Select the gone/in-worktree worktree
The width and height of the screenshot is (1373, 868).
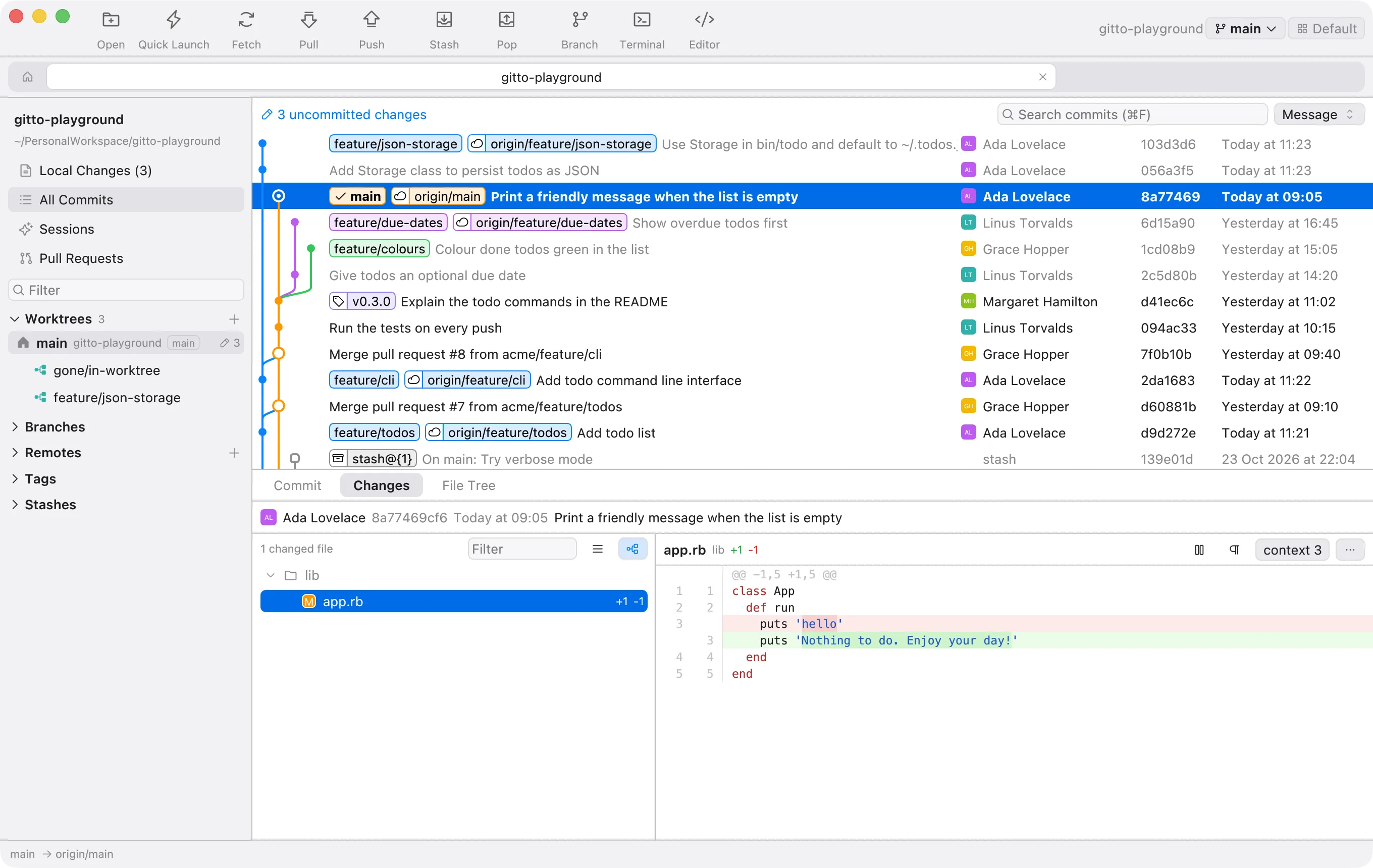click(126, 370)
